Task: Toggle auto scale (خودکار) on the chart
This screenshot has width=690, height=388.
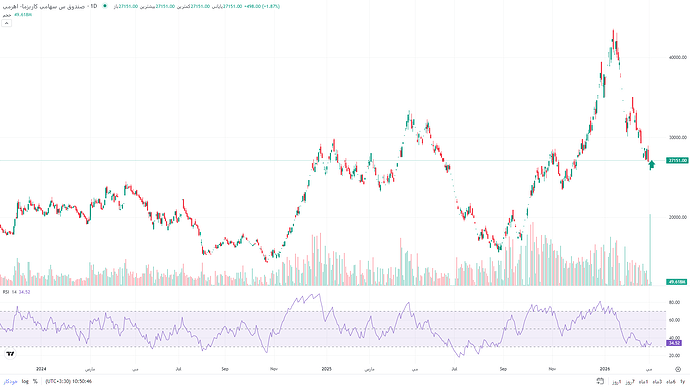Action: pyautogui.click(x=10, y=381)
